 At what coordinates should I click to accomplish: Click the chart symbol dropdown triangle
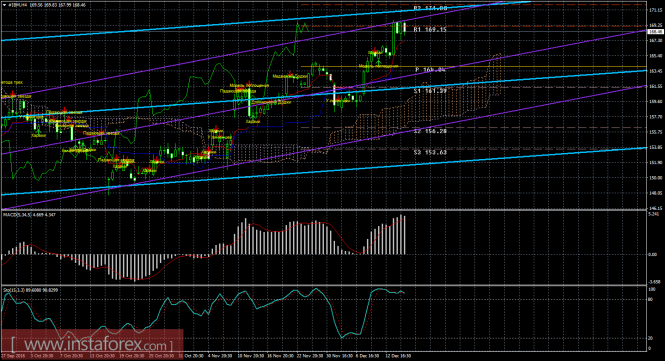5,5
